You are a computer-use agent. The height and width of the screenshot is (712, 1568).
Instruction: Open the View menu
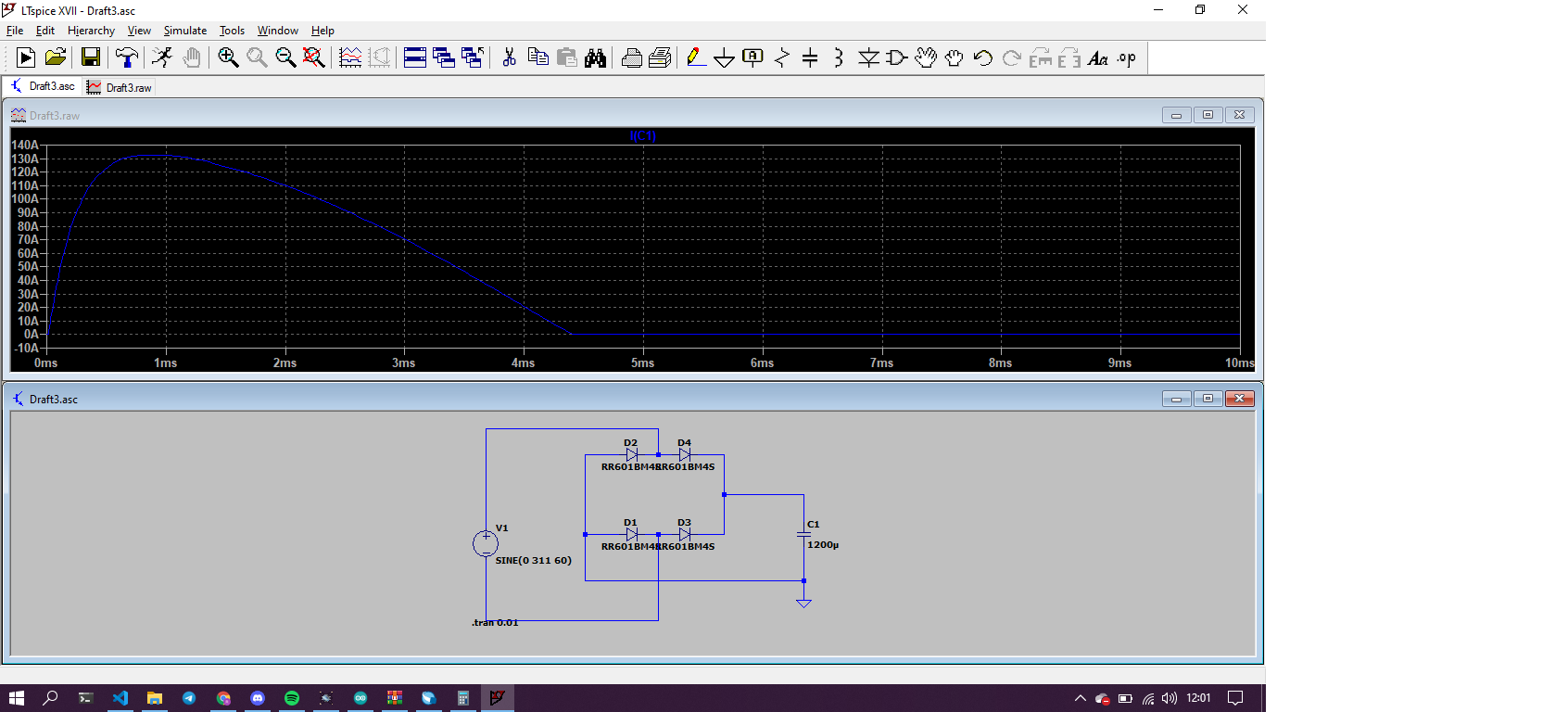coord(139,31)
